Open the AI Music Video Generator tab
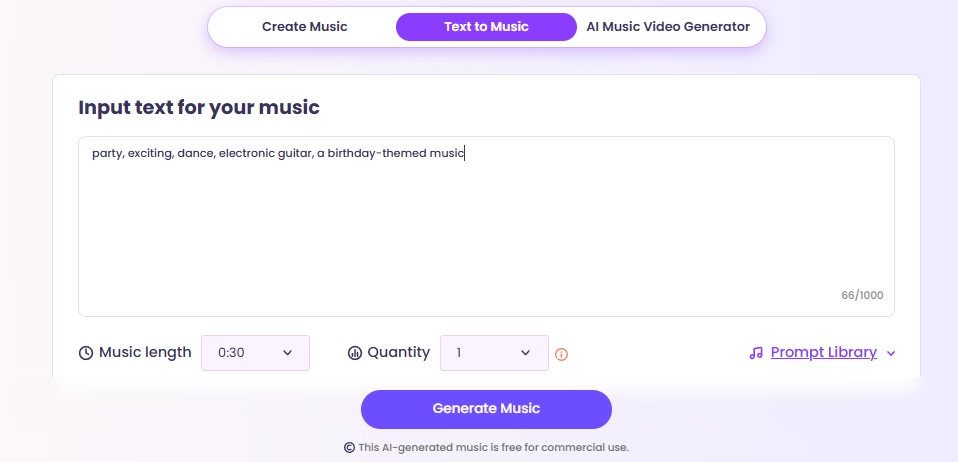This screenshot has height=462, width=958. tap(668, 27)
